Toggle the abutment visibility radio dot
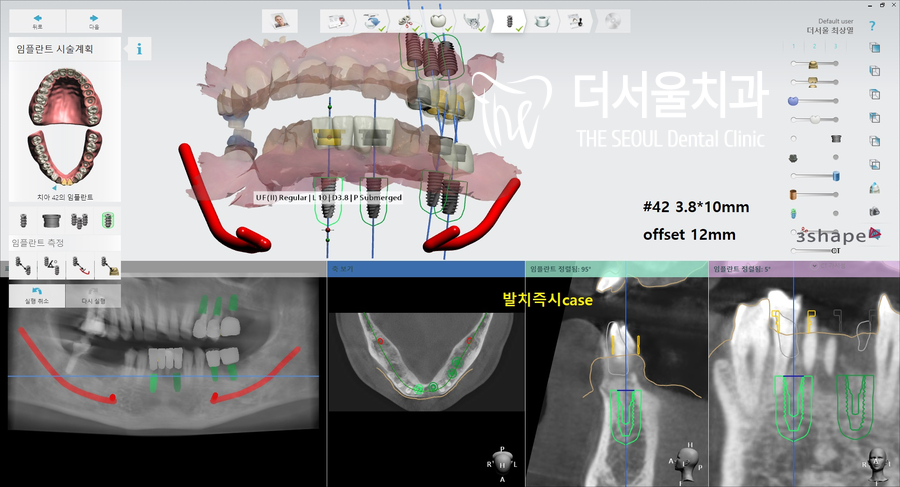 [x=793, y=138]
